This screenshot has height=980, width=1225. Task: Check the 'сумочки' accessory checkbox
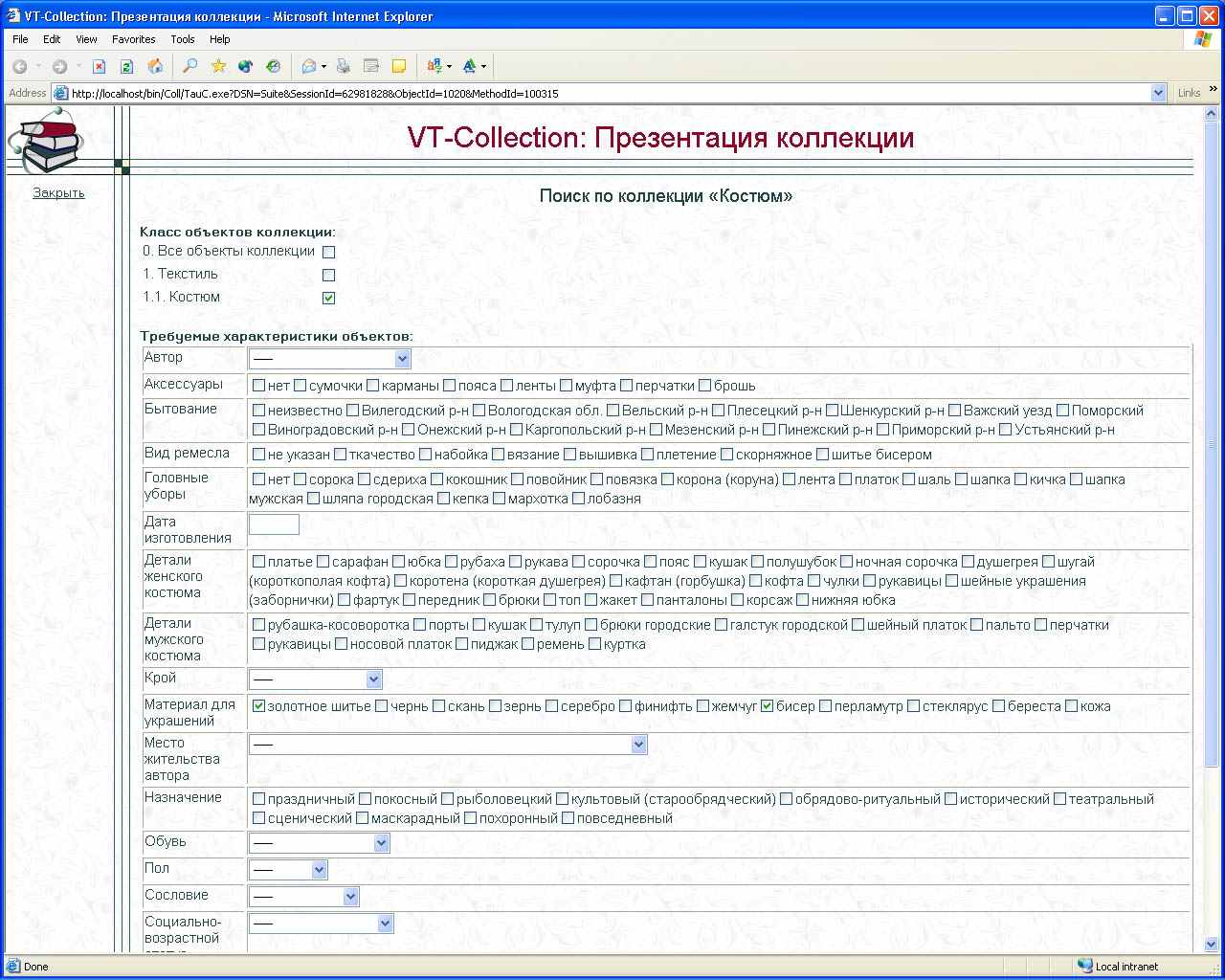click(x=300, y=386)
